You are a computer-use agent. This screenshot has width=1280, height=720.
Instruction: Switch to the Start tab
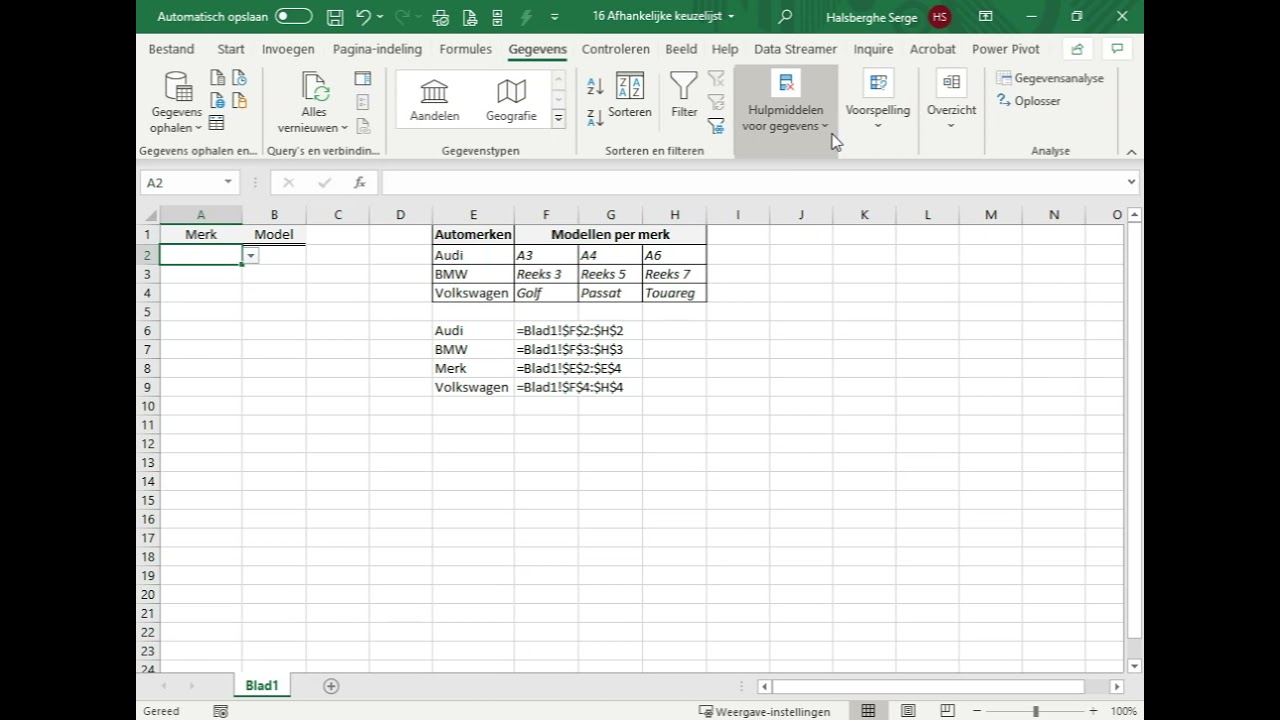pos(231,49)
